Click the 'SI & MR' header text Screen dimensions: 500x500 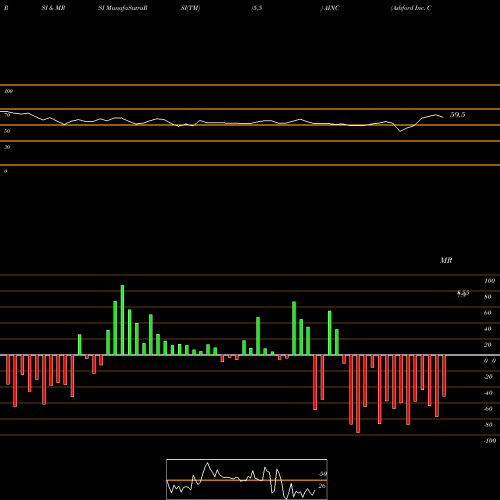tap(53, 8)
